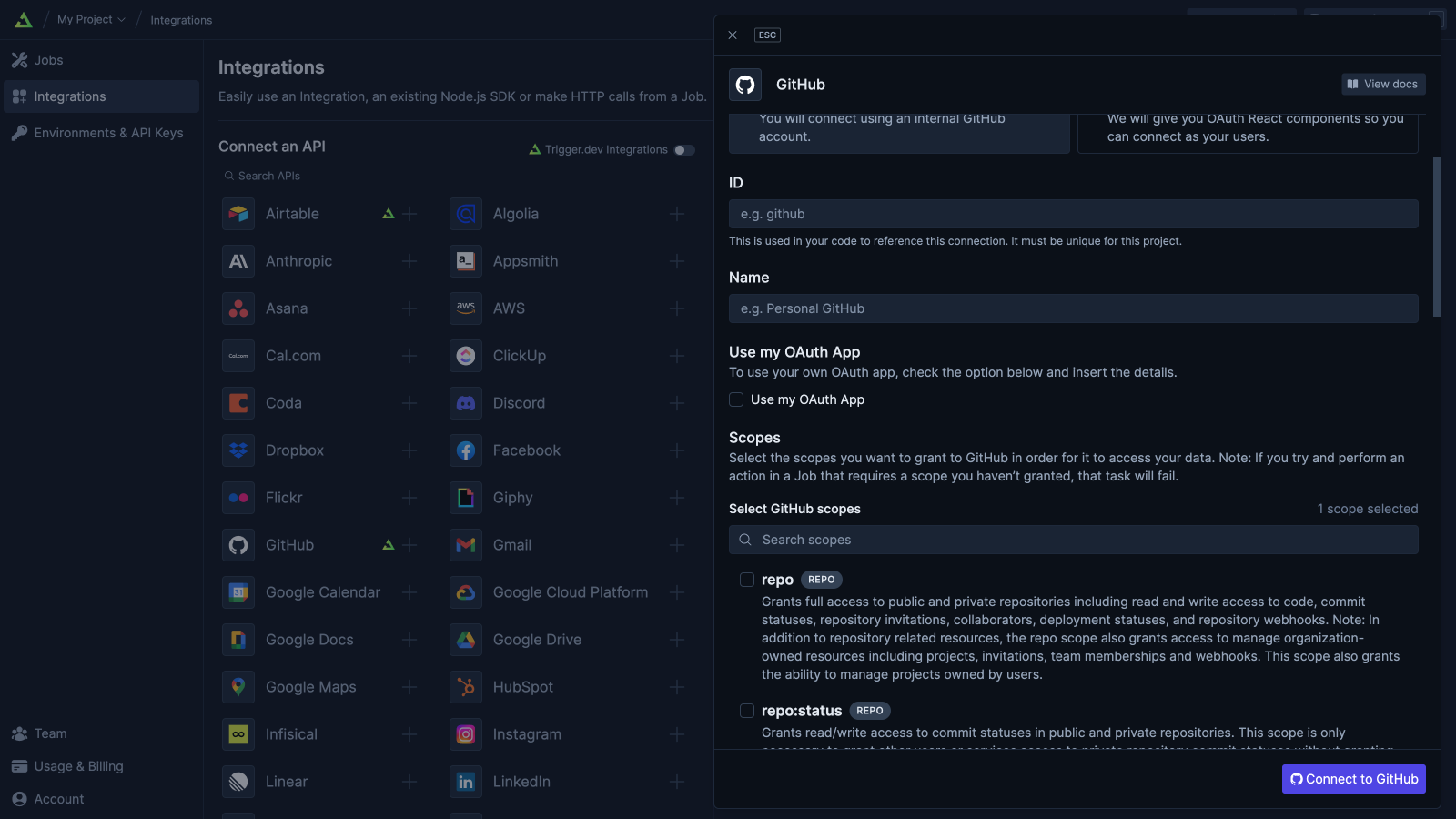Open the Google Calendar icon

point(238,592)
